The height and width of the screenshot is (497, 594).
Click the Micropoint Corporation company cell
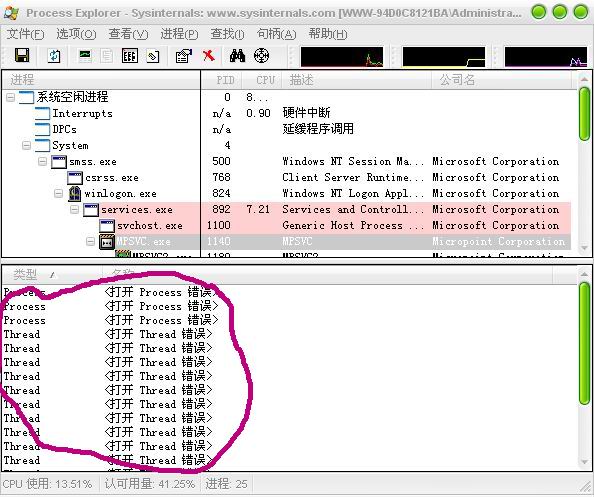(x=499, y=241)
